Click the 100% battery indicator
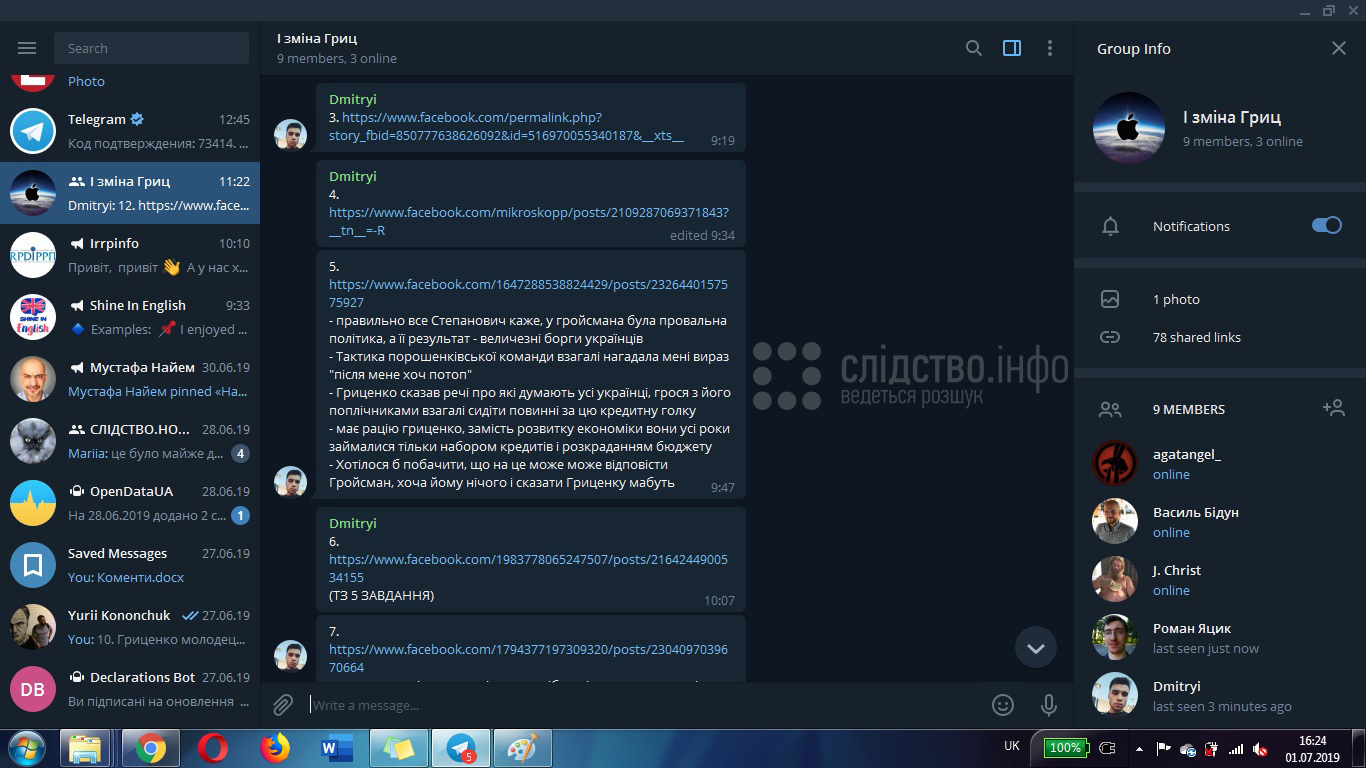The image size is (1366, 768). pos(1065,748)
